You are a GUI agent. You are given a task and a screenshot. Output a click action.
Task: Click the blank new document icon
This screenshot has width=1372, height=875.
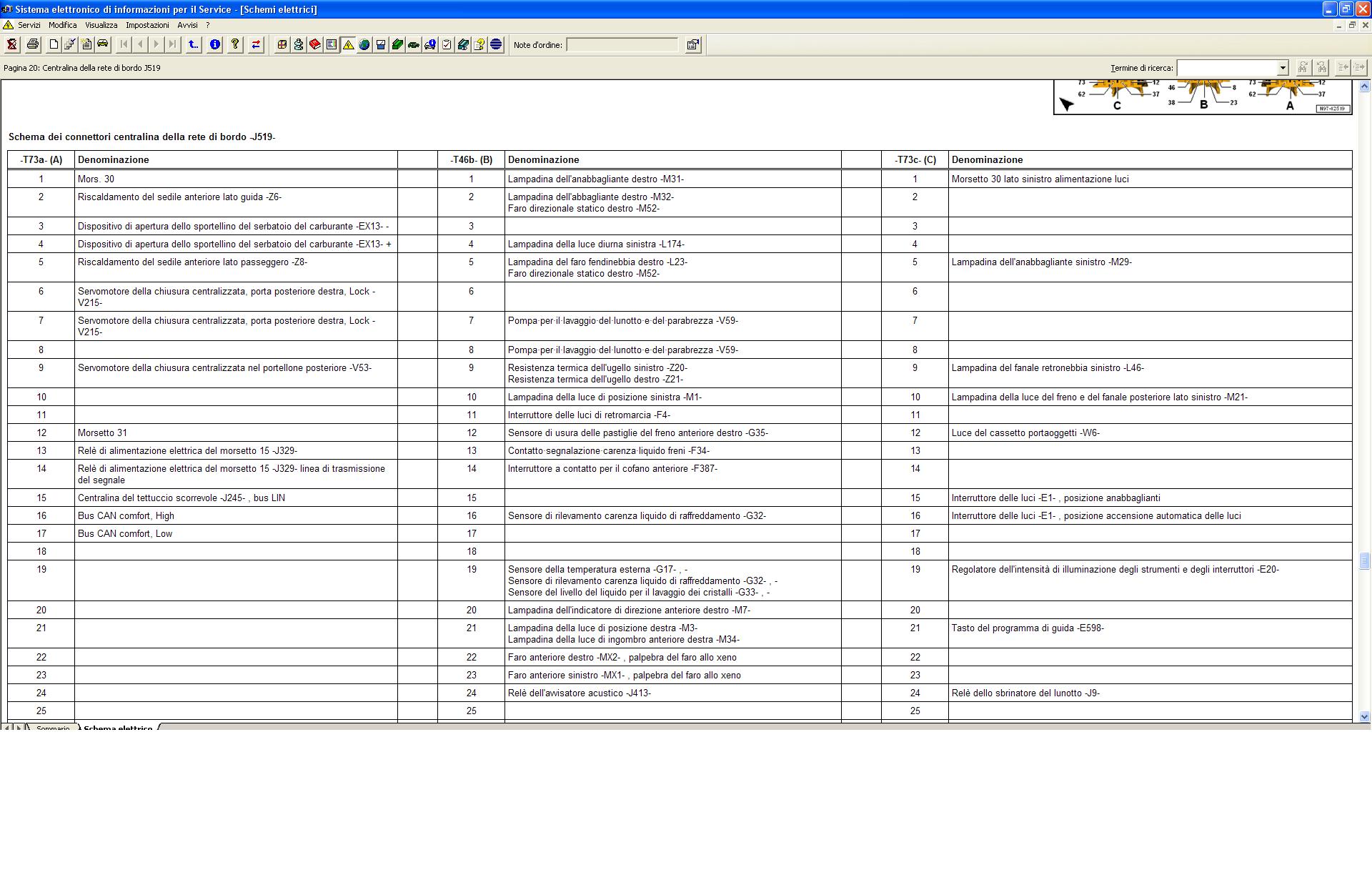tap(54, 44)
